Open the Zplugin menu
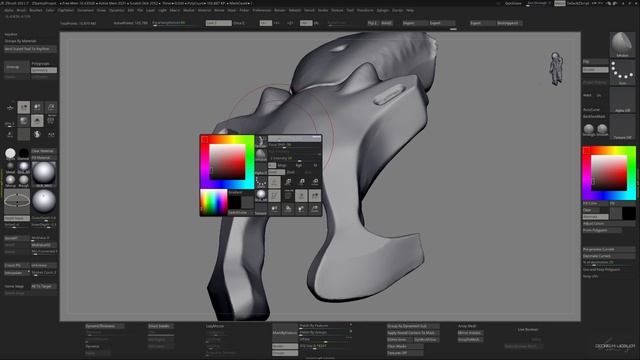The width and height of the screenshot is (640, 360). tap(382, 10)
